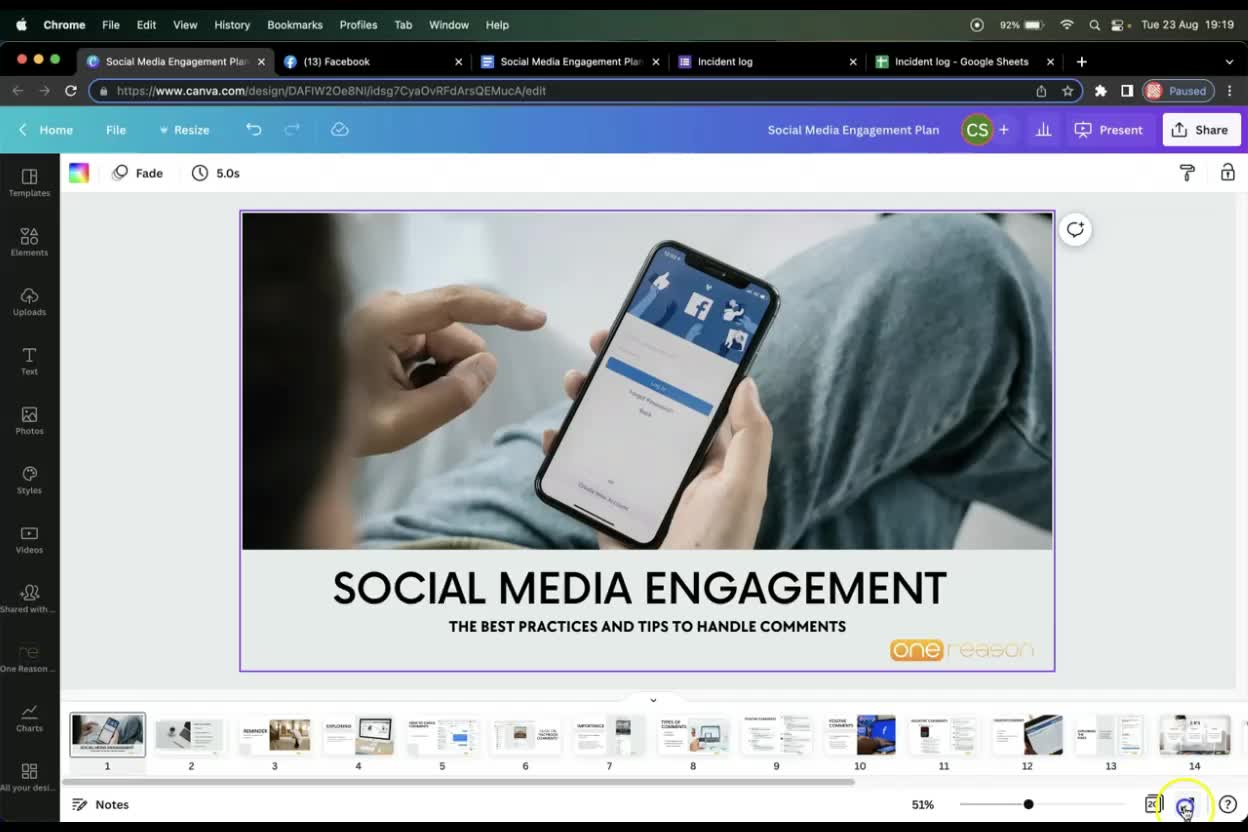
Task: Select the Copy style paint roller icon
Action: pyautogui.click(x=1186, y=172)
